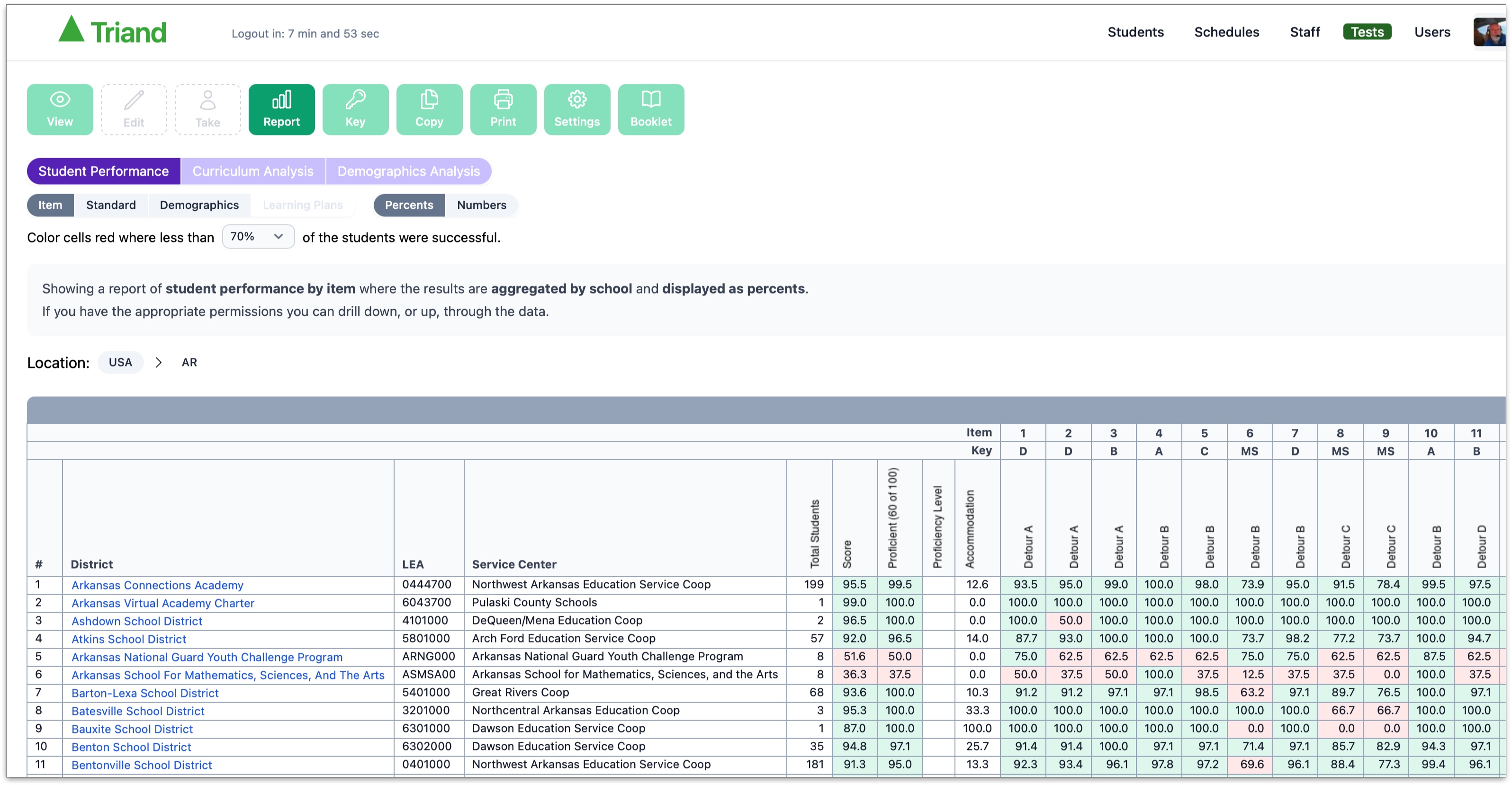Open Batesville School District link
The height and width of the screenshot is (785, 1512).
point(138,712)
